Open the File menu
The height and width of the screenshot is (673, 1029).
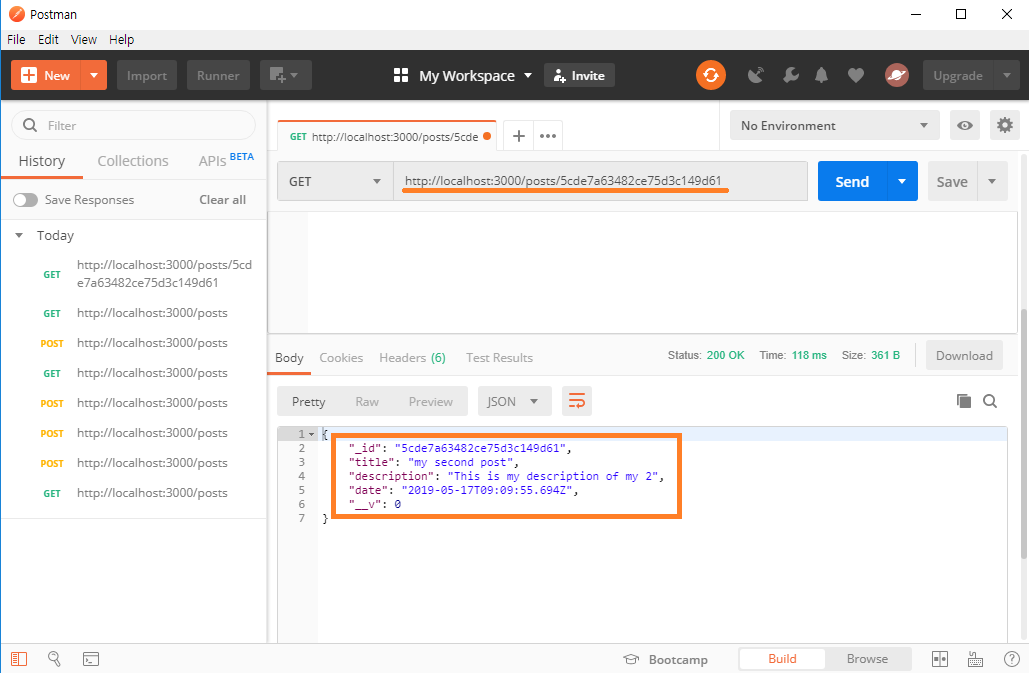click(16, 39)
